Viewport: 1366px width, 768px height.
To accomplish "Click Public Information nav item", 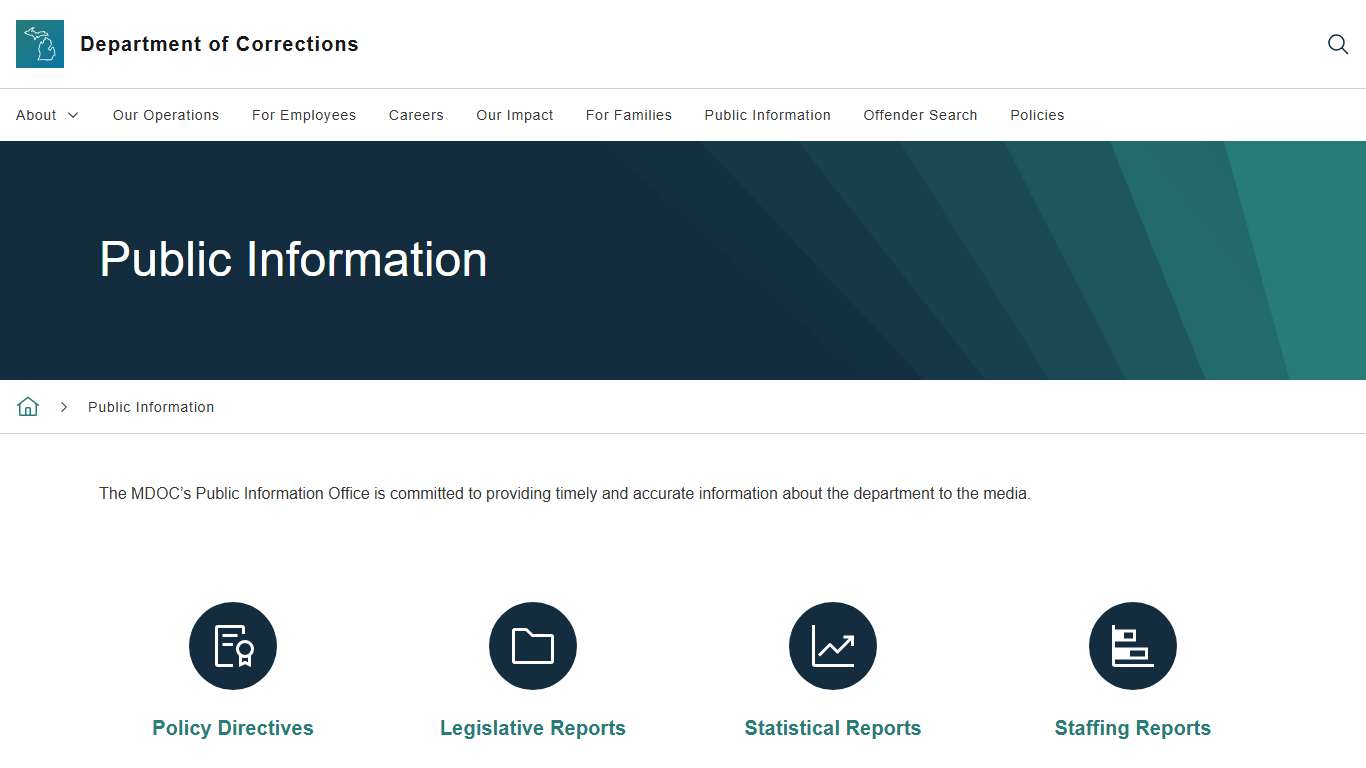I will click(767, 115).
